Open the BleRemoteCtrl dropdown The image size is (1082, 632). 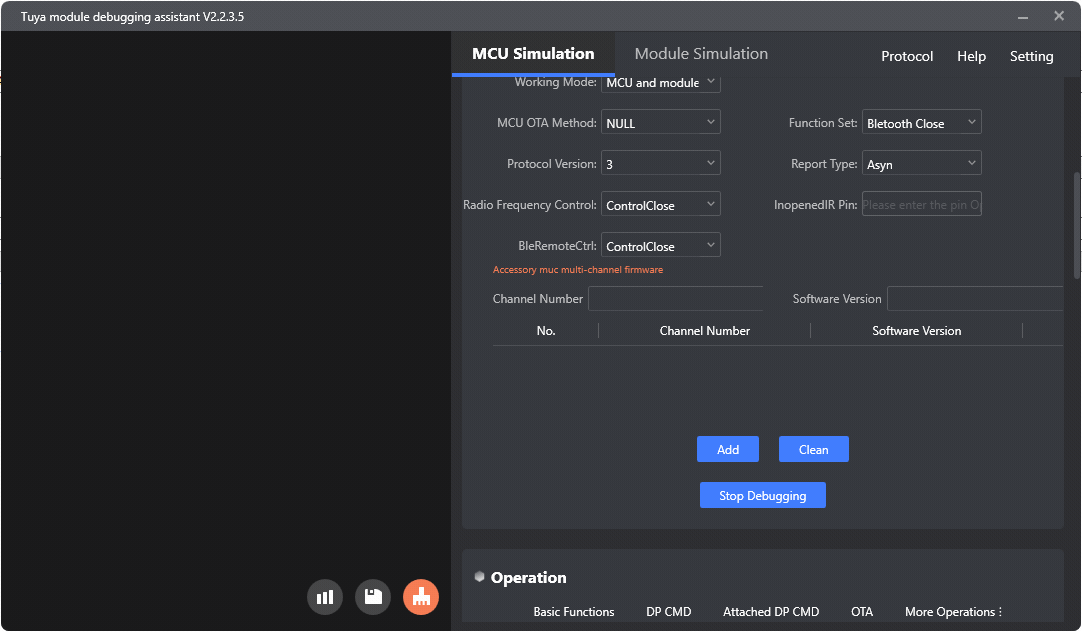pos(661,244)
